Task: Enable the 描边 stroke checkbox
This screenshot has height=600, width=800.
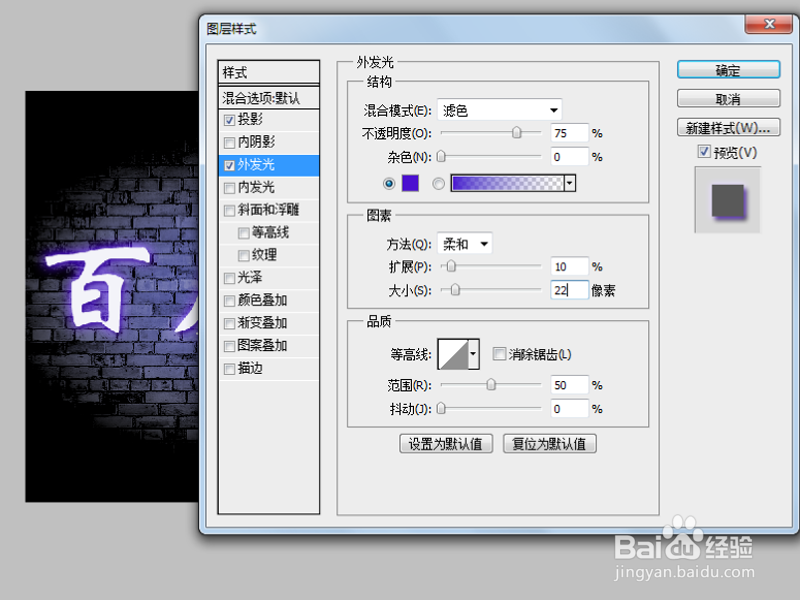Action: (x=230, y=369)
